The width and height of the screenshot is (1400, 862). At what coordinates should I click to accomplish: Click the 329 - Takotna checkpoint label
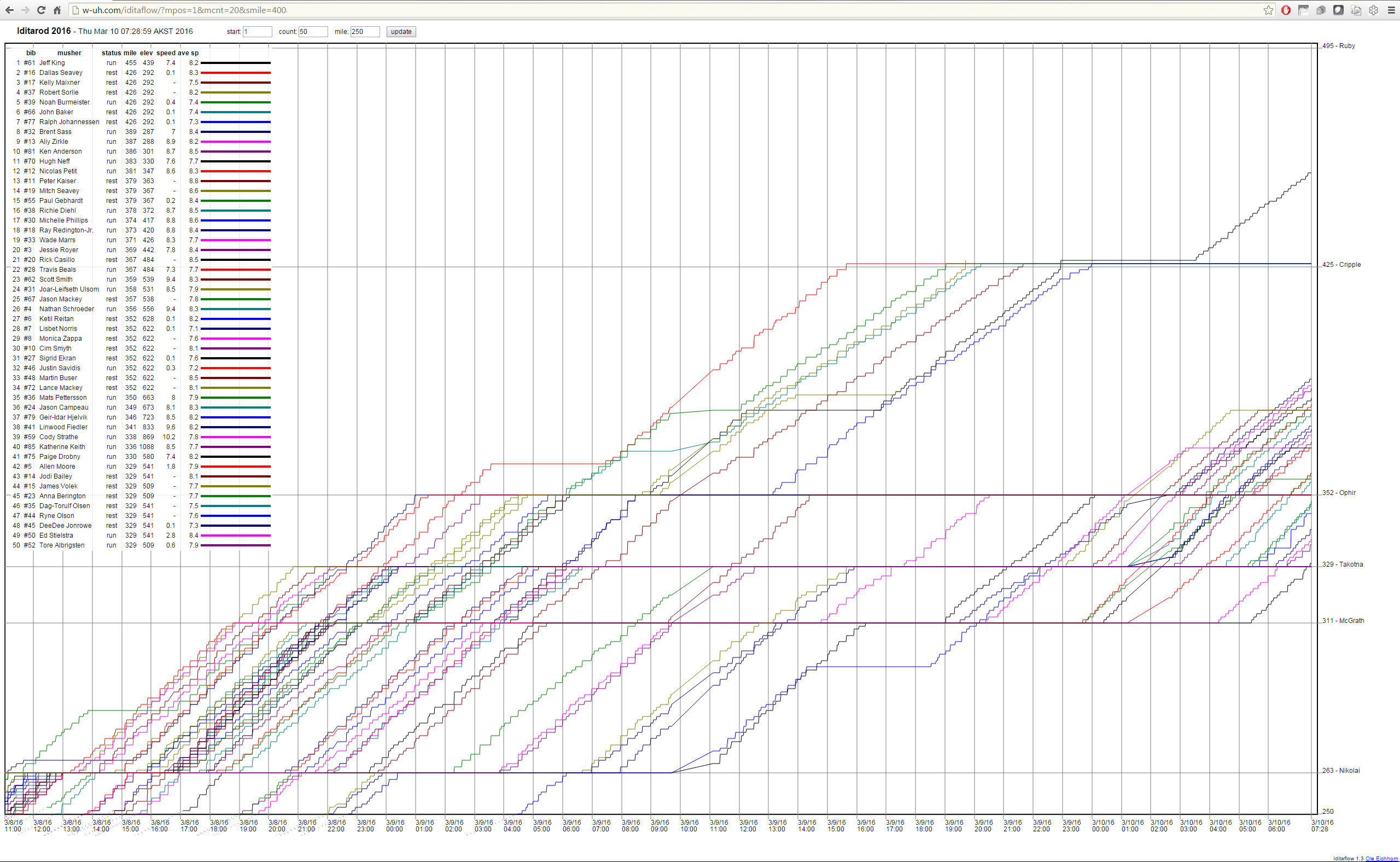[x=1343, y=564]
